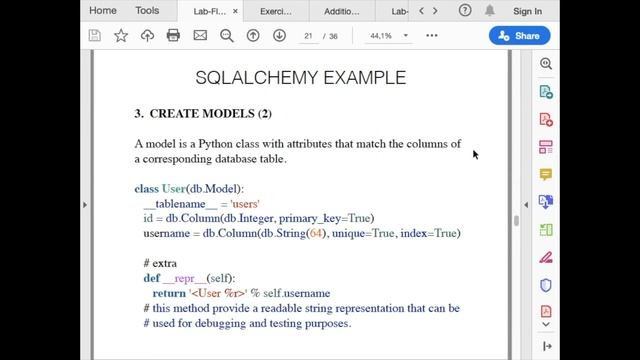Image resolution: width=640 pixels, height=360 pixels.
Task: Select the Lab-Fl... document tab
Action: click(209, 11)
